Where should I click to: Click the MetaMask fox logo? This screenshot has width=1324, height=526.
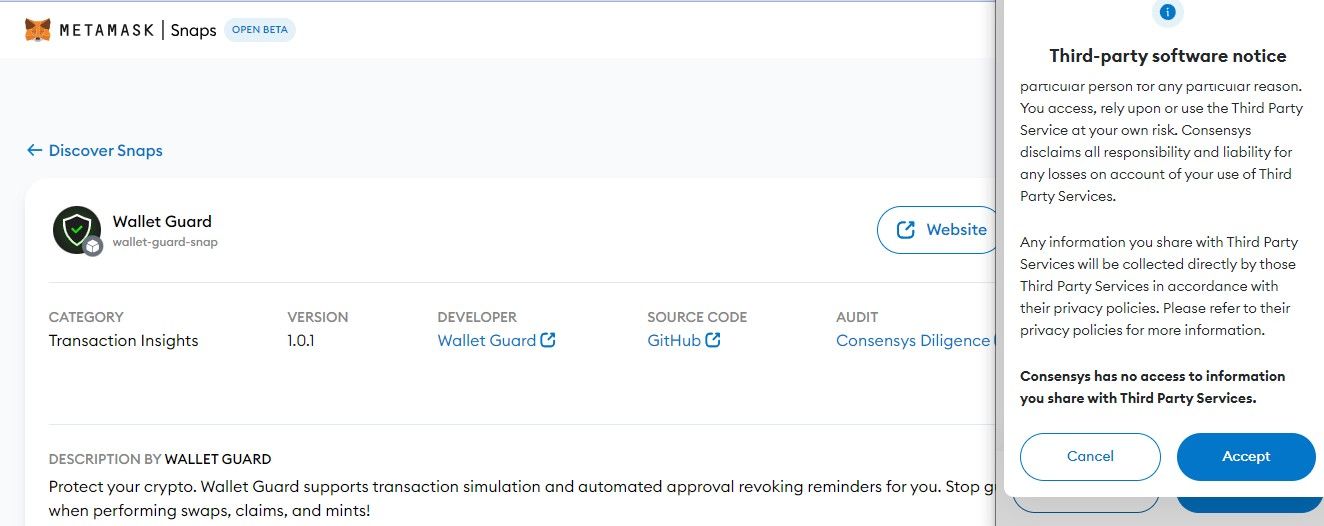pyautogui.click(x=37, y=30)
